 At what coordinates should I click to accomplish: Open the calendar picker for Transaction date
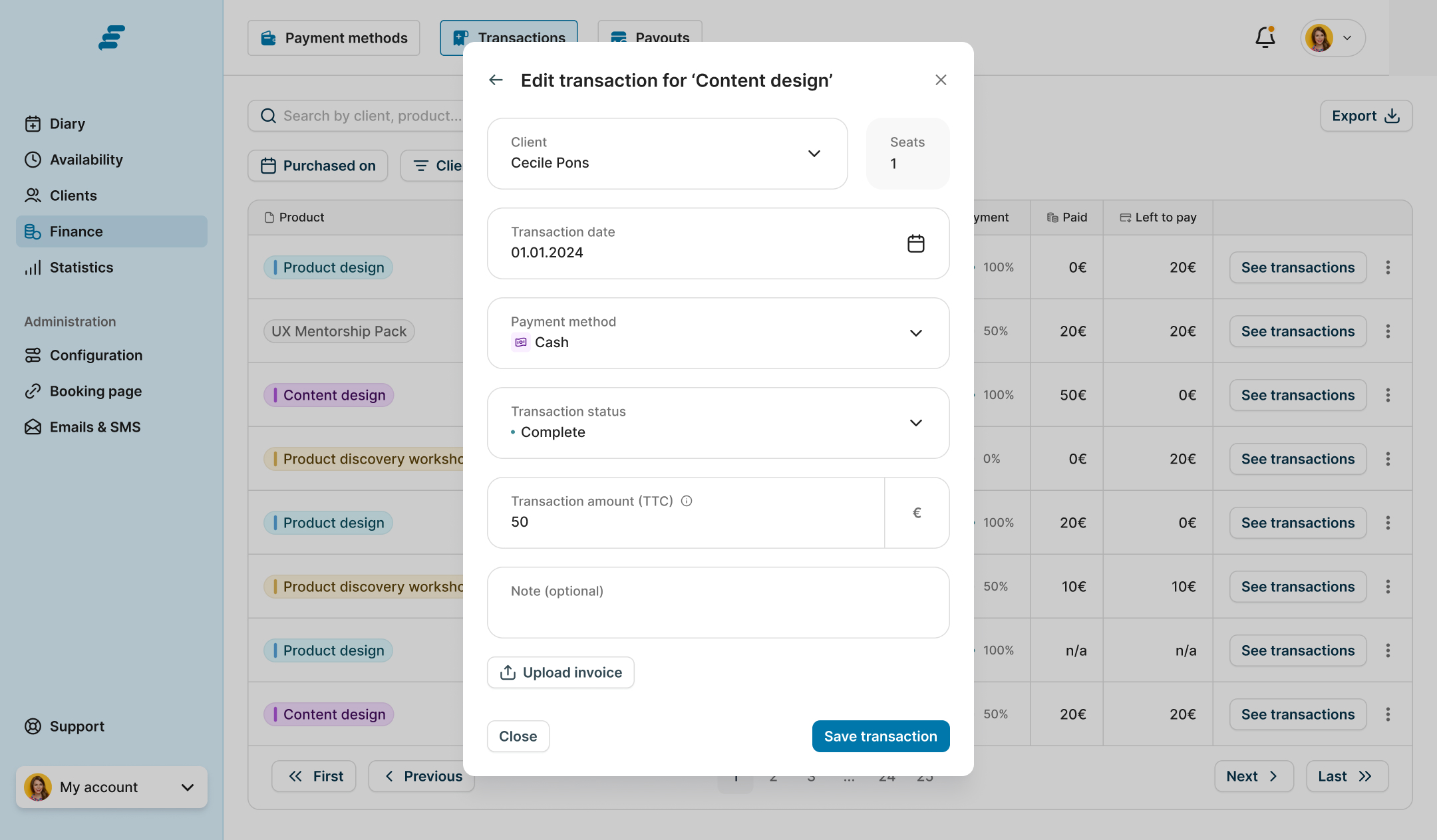(x=915, y=243)
